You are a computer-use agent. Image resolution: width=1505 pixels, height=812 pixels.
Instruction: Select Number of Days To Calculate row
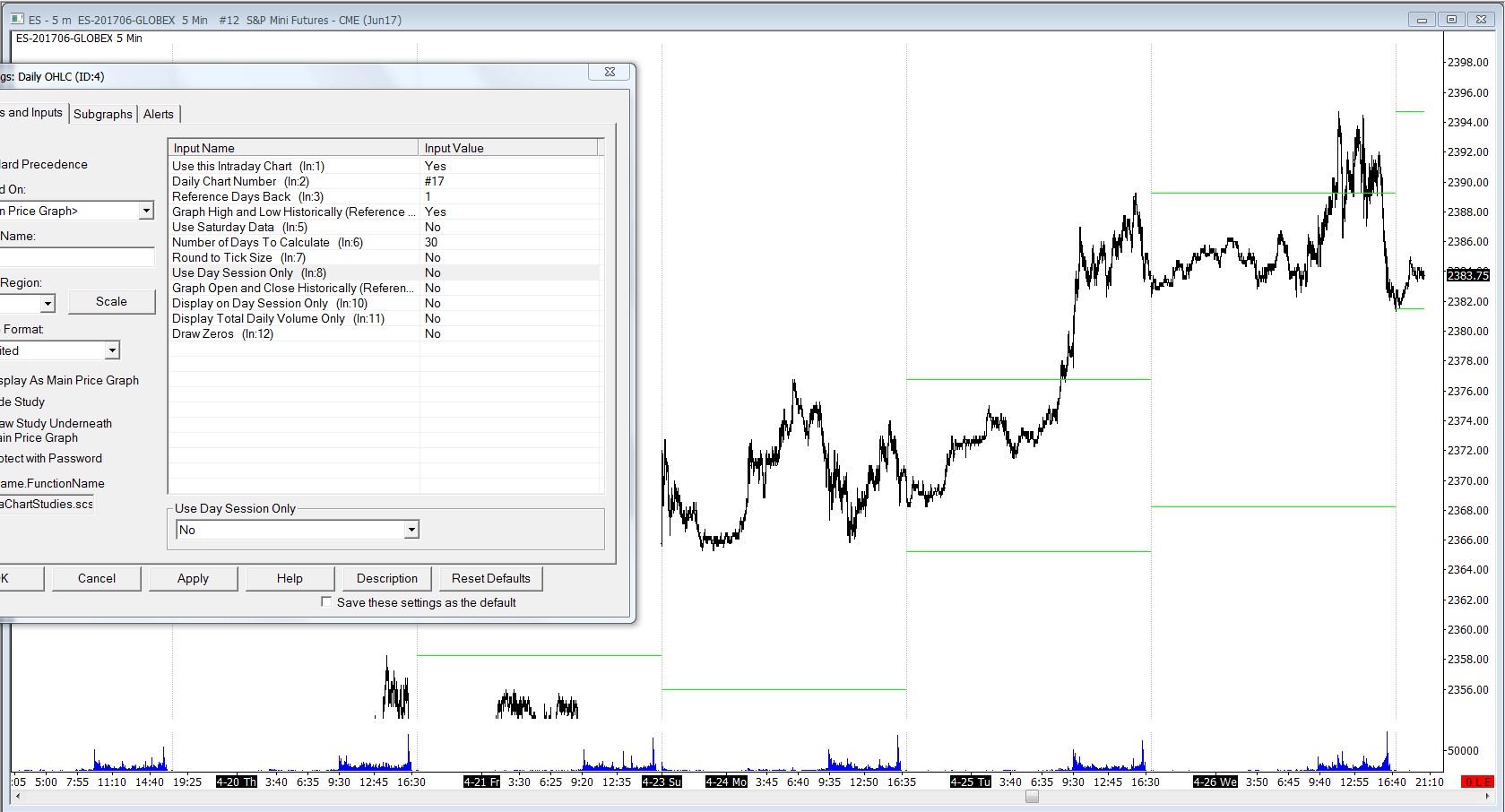coord(385,242)
